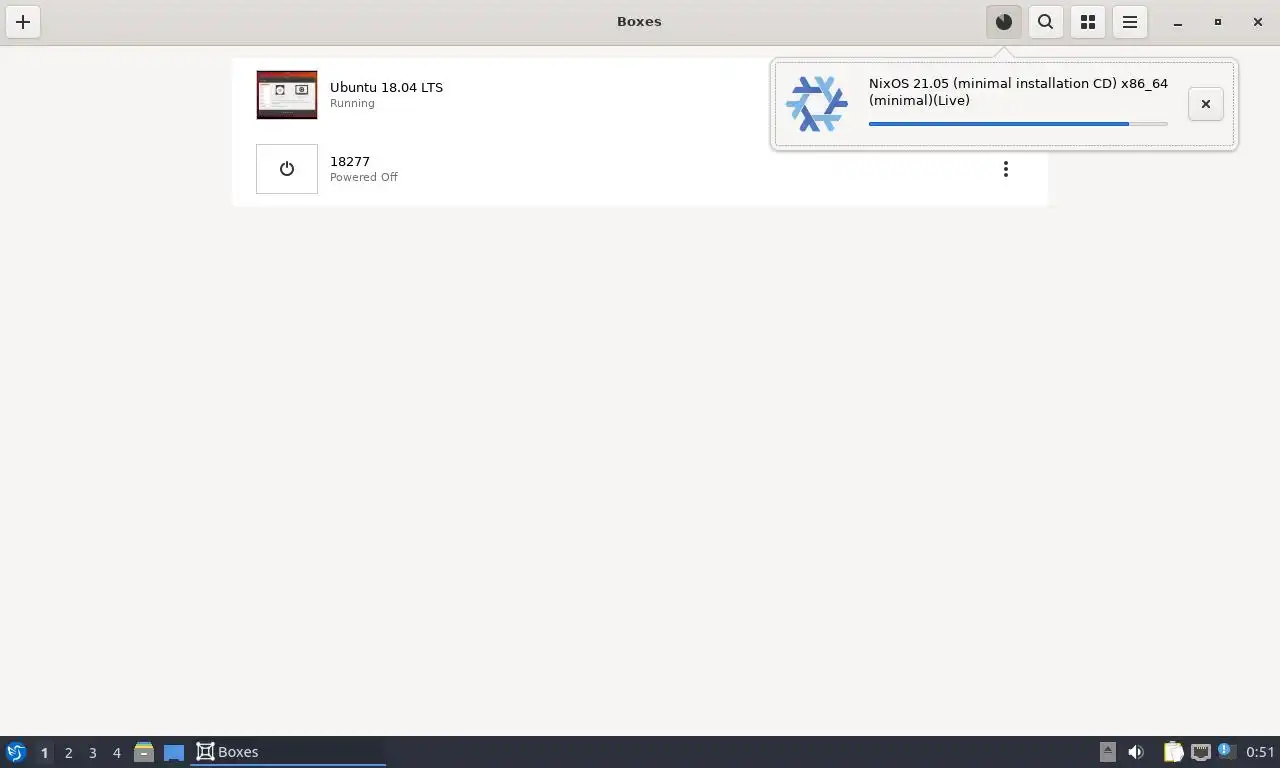1280x768 pixels.
Task: Open the Boxes hamburger menu
Action: click(1130, 22)
